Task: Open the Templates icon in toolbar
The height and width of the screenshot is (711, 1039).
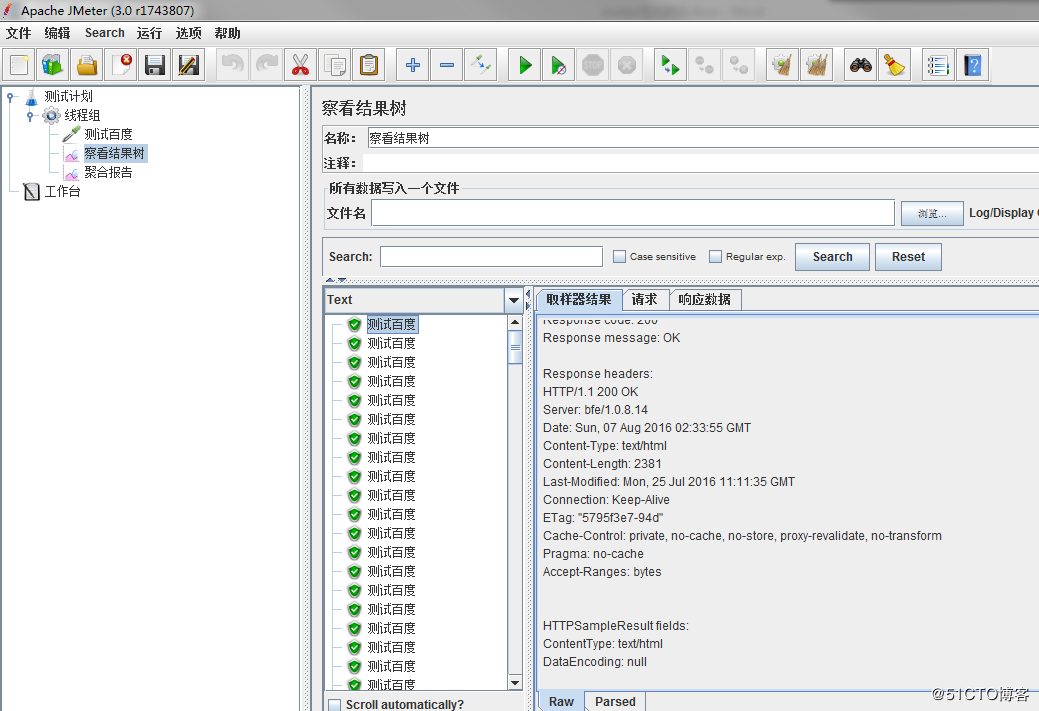Action: click(53, 65)
